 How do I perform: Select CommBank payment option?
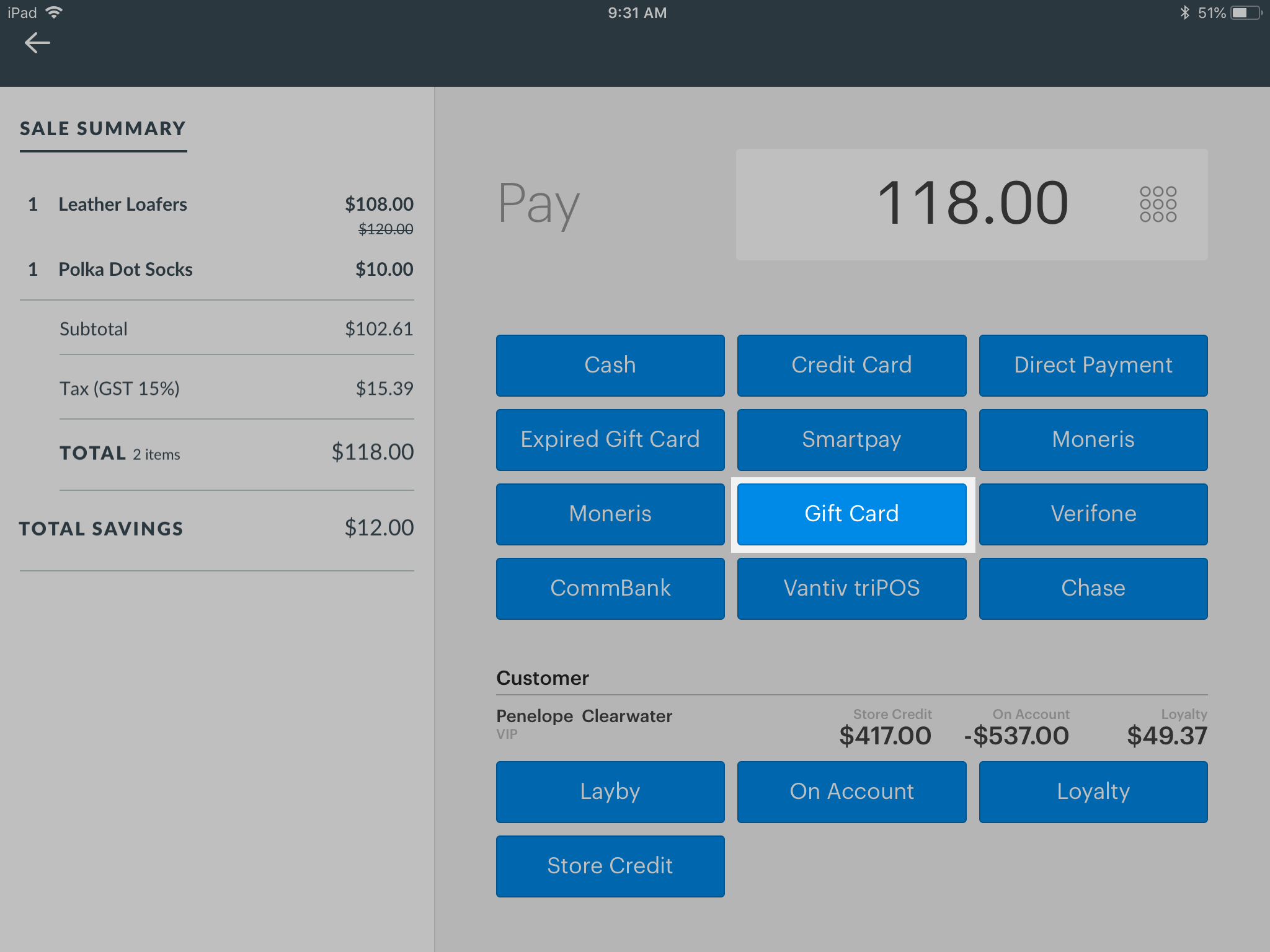click(610, 588)
